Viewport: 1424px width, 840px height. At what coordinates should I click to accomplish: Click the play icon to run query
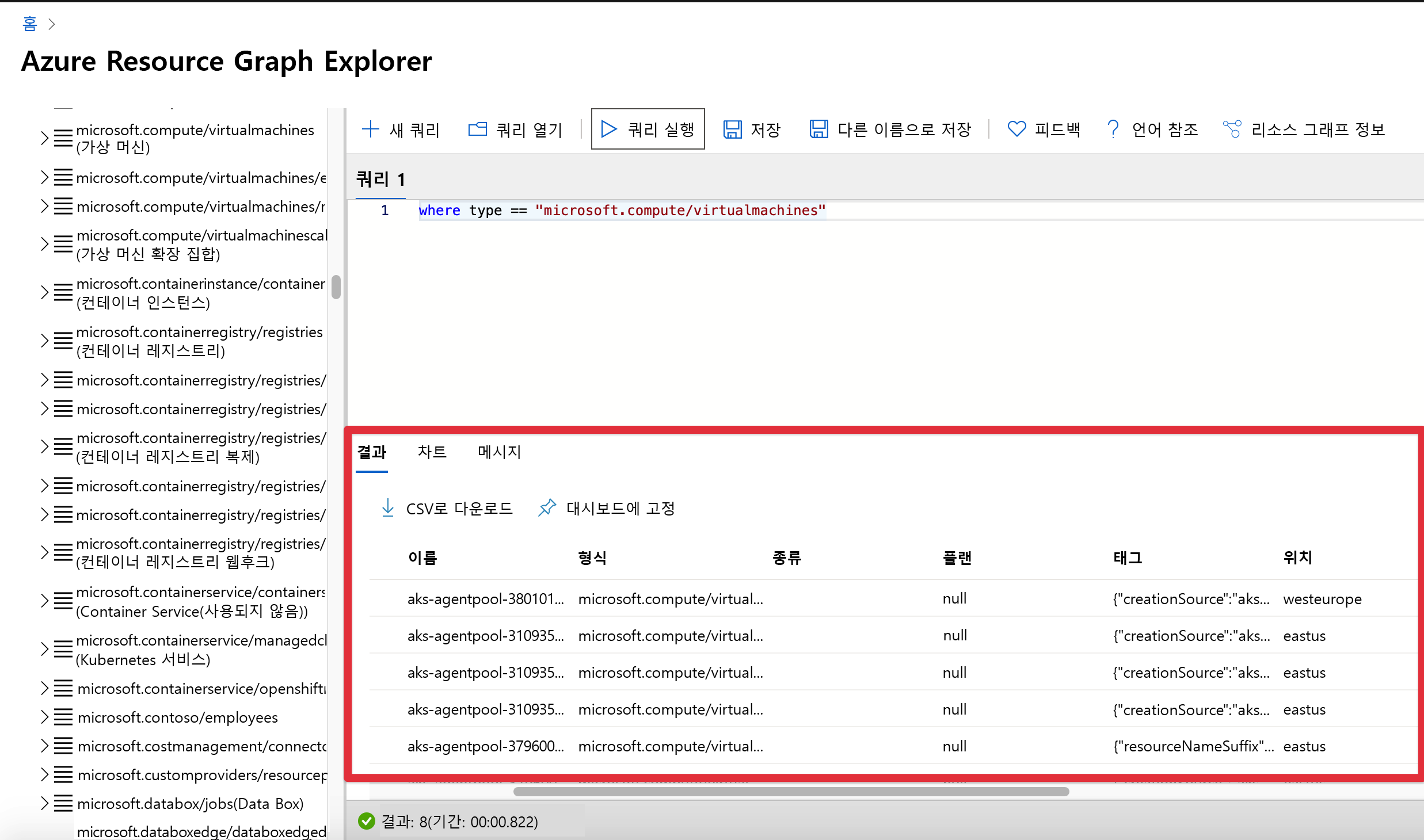pos(608,129)
